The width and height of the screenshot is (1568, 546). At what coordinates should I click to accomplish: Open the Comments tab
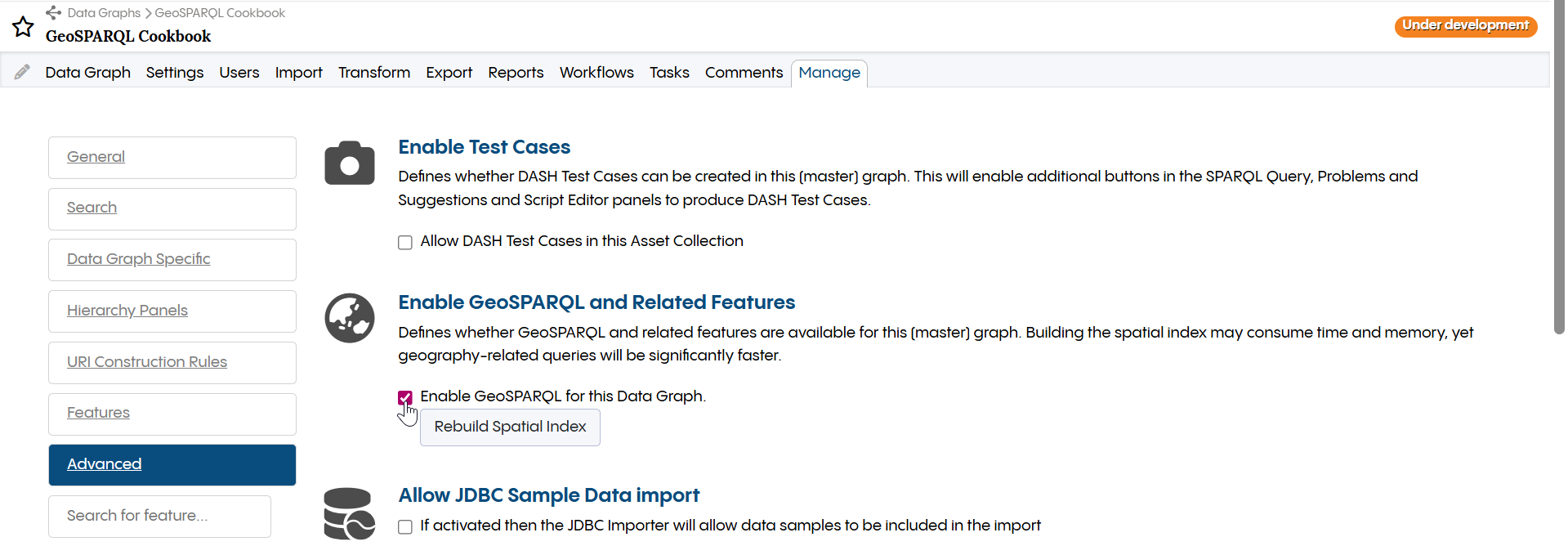pos(743,73)
